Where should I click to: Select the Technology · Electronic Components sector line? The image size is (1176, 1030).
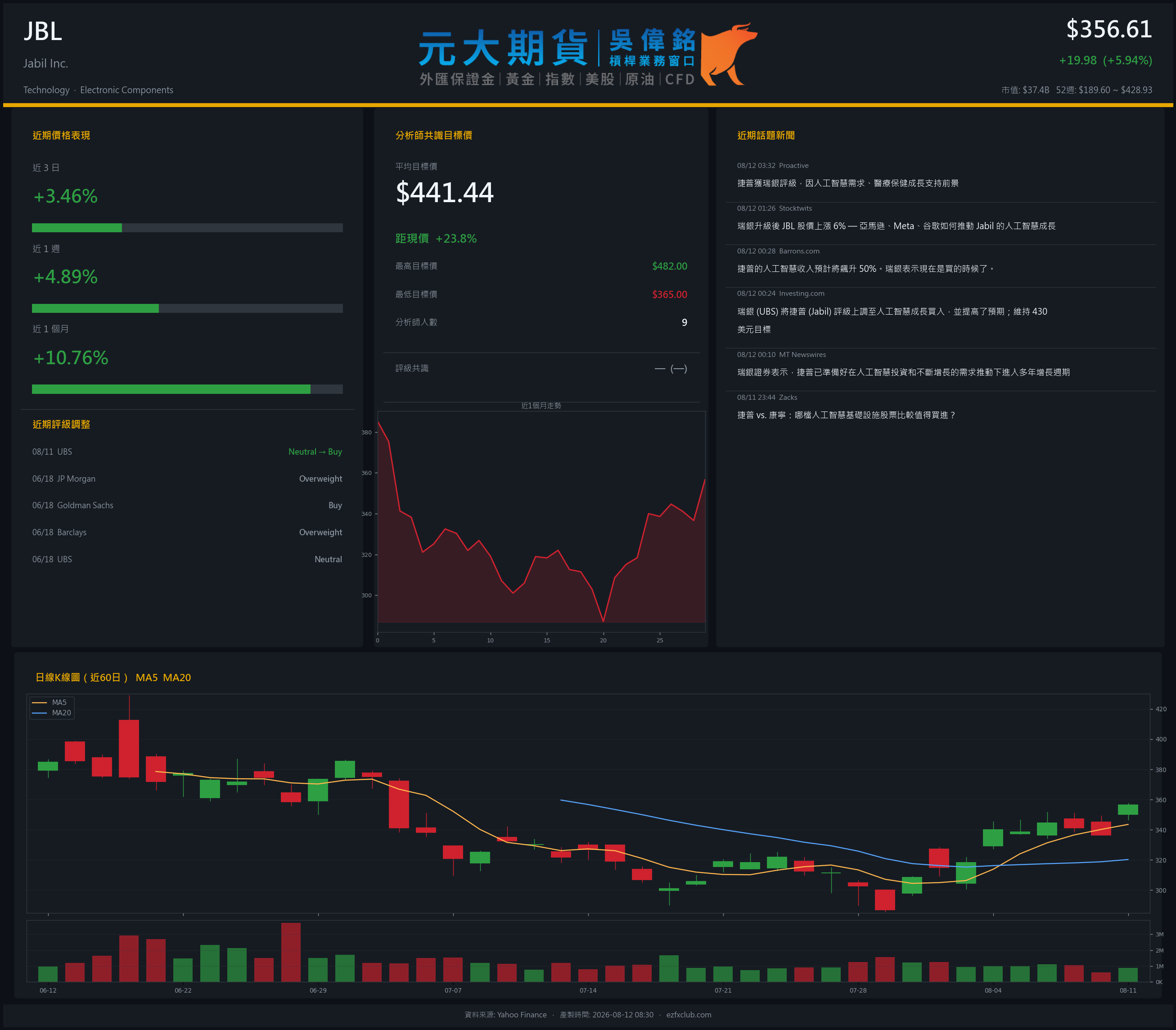click(98, 90)
